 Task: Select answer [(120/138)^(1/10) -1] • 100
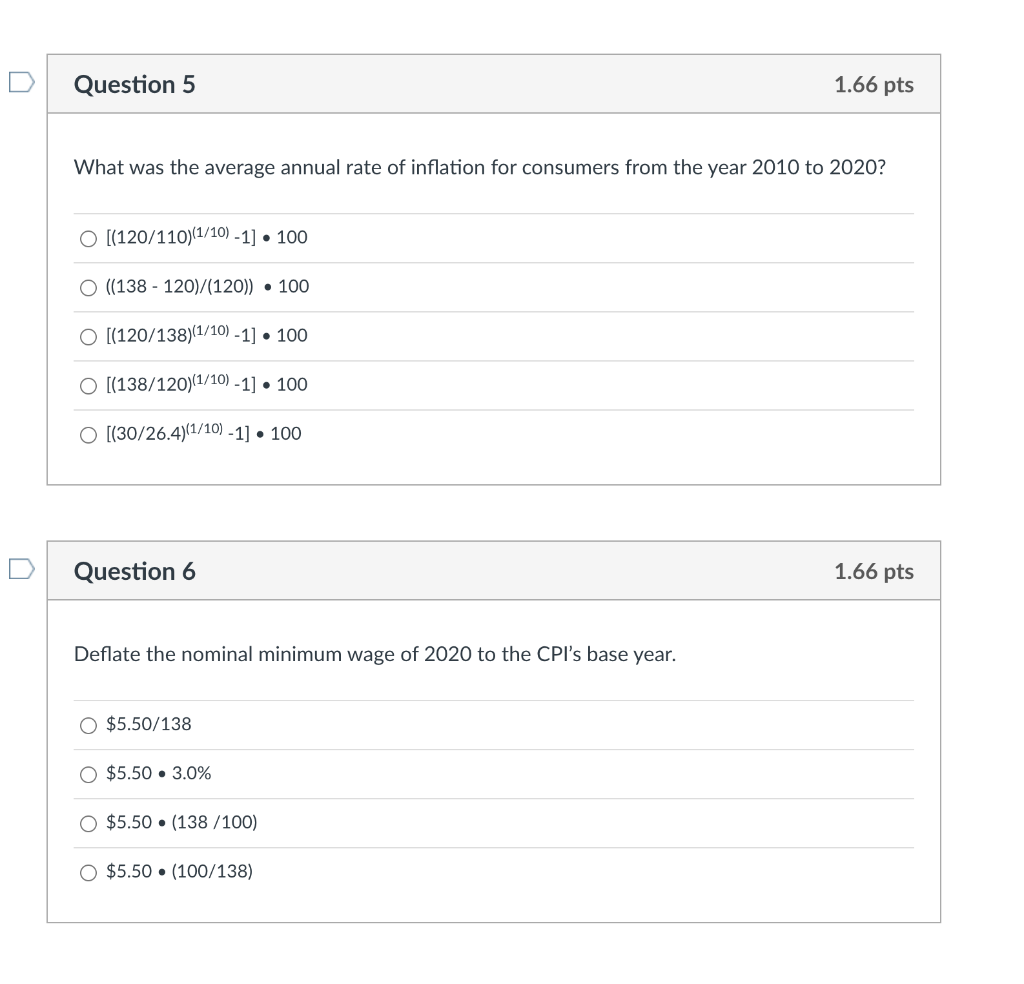tap(88, 336)
